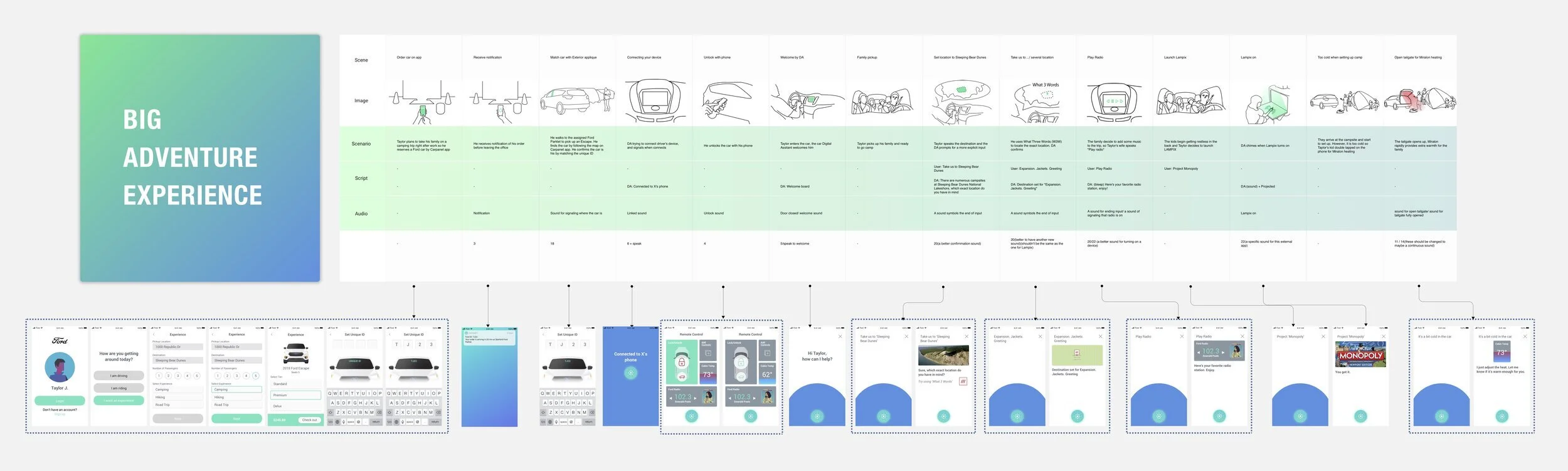Tap the green Next button
This screenshot has height=471, width=1568.
pyautogui.click(x=236, y=418)
